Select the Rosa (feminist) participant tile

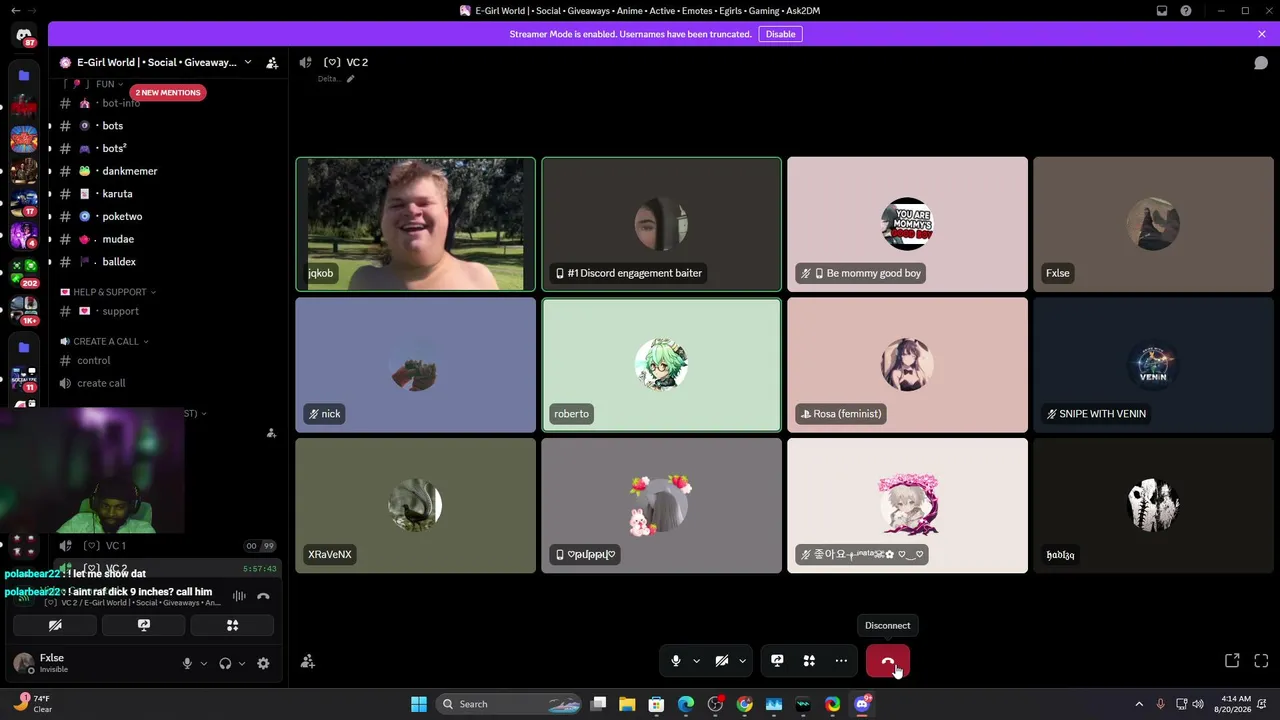point(907,365)
